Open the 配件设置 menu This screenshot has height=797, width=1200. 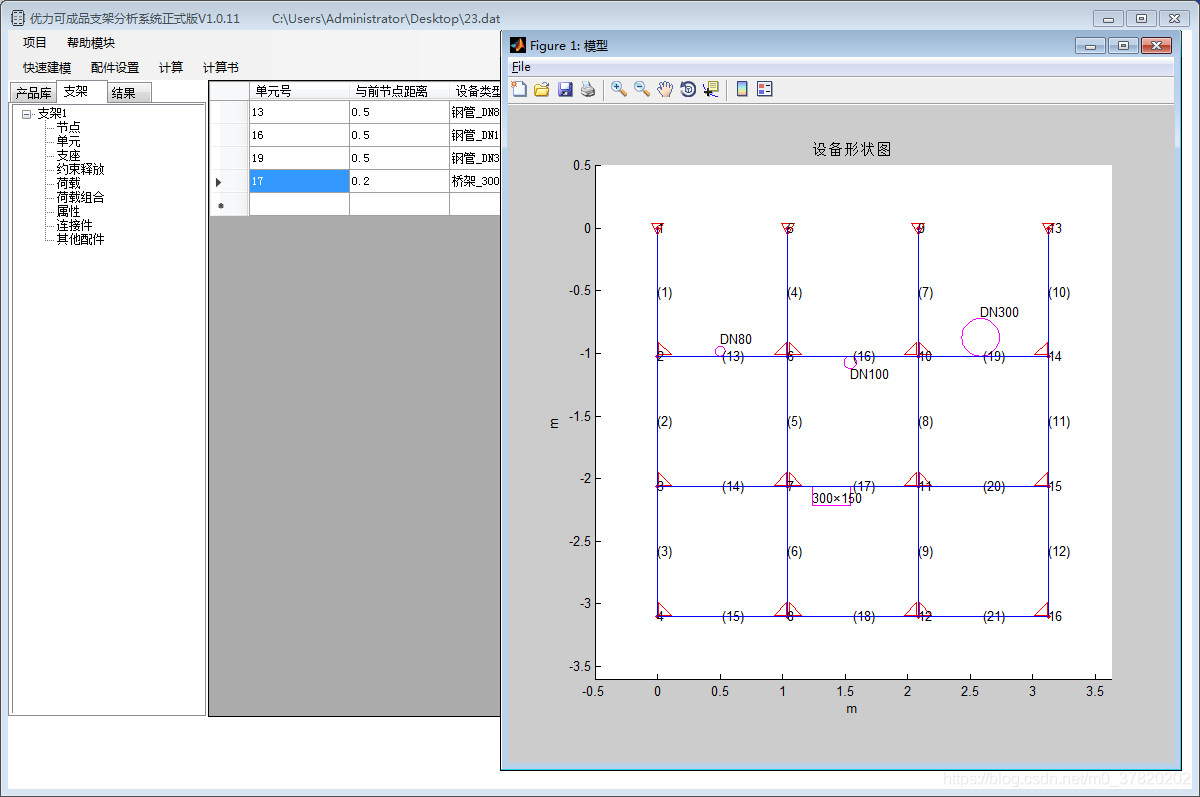[x=115, y=68]
